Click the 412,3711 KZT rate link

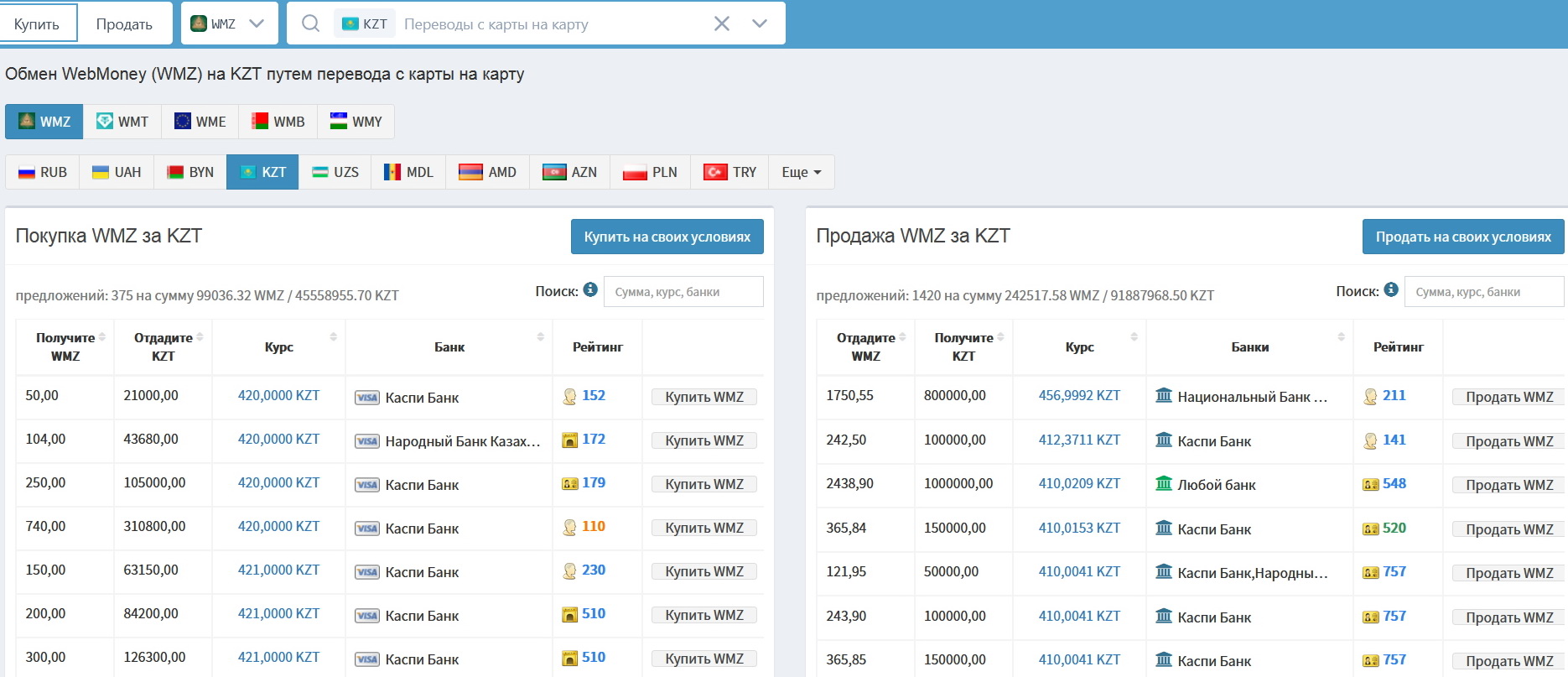[x=1079, y=440]
